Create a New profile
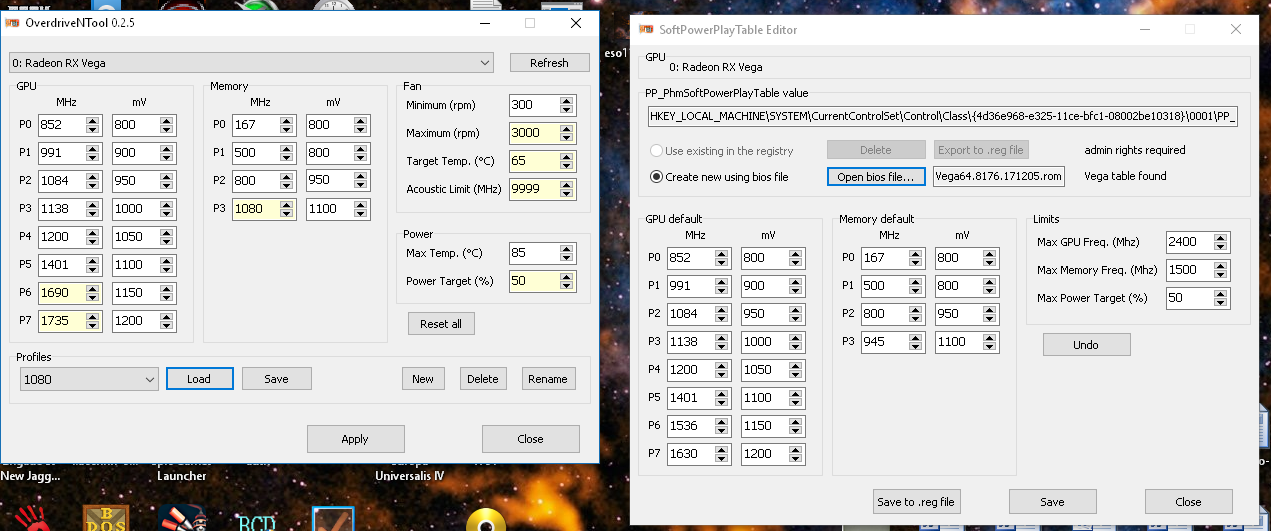Viewport: 1271px width, 531px height. (x=423, y=379)
